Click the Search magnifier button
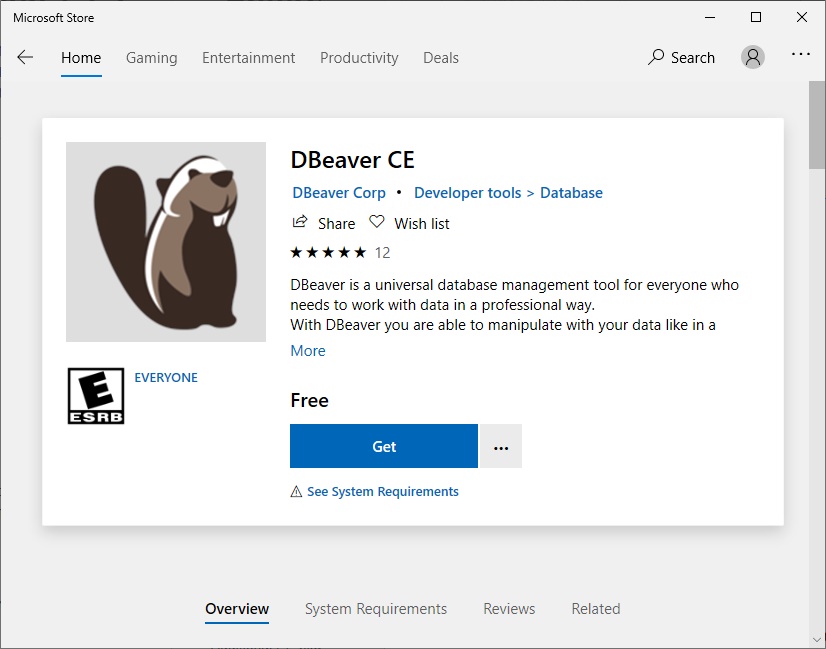 pos(682,57)
